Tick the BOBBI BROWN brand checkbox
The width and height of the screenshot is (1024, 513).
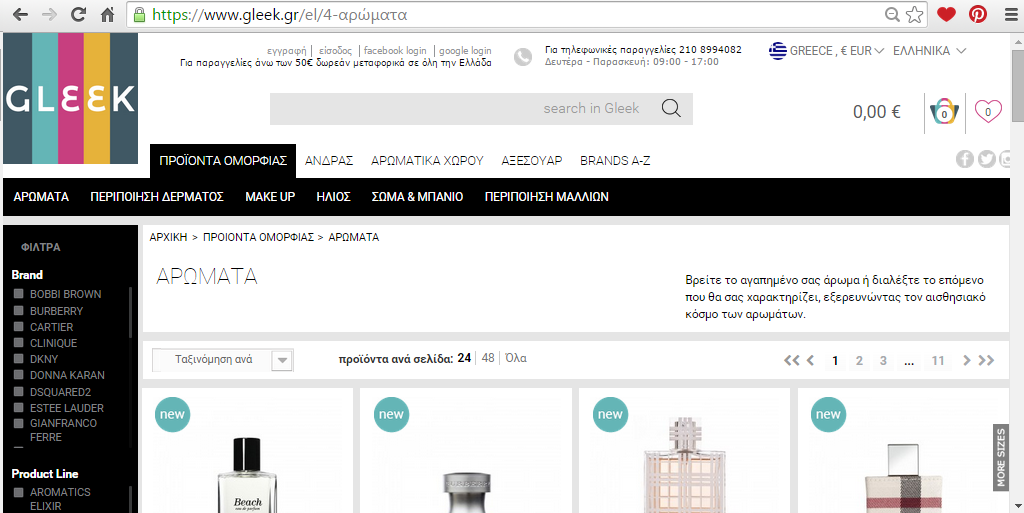pyautogui.click(x=18, y=294)
